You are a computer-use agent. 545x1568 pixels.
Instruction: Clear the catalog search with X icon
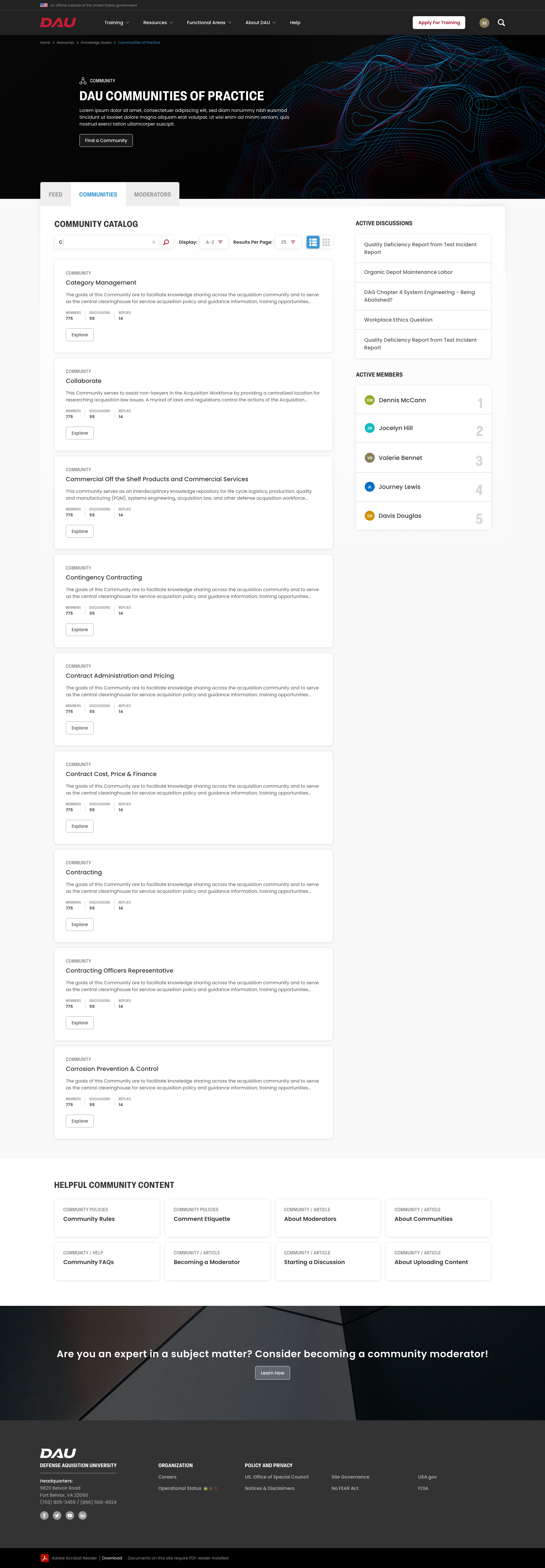(x=153, y=242)
